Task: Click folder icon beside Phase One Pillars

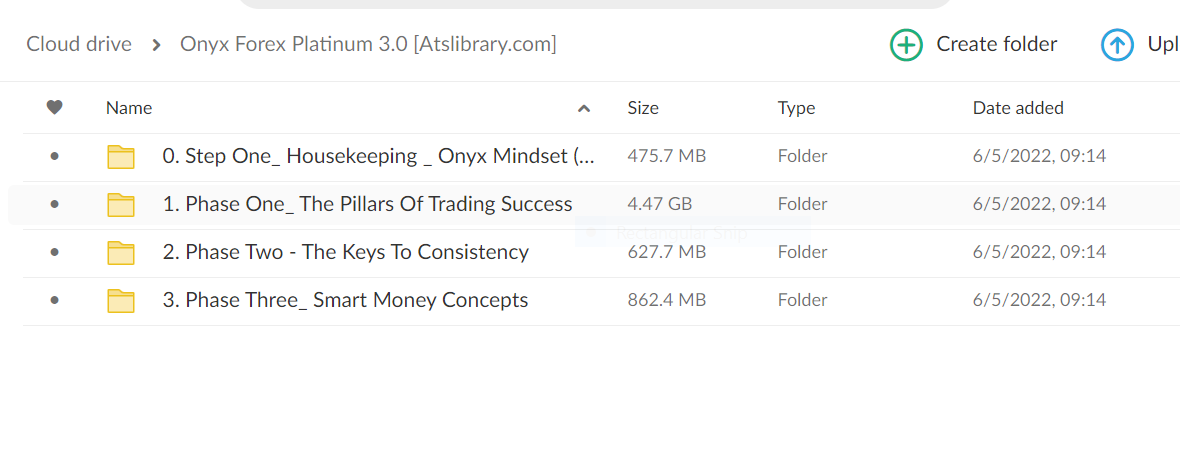Action: 121,205
